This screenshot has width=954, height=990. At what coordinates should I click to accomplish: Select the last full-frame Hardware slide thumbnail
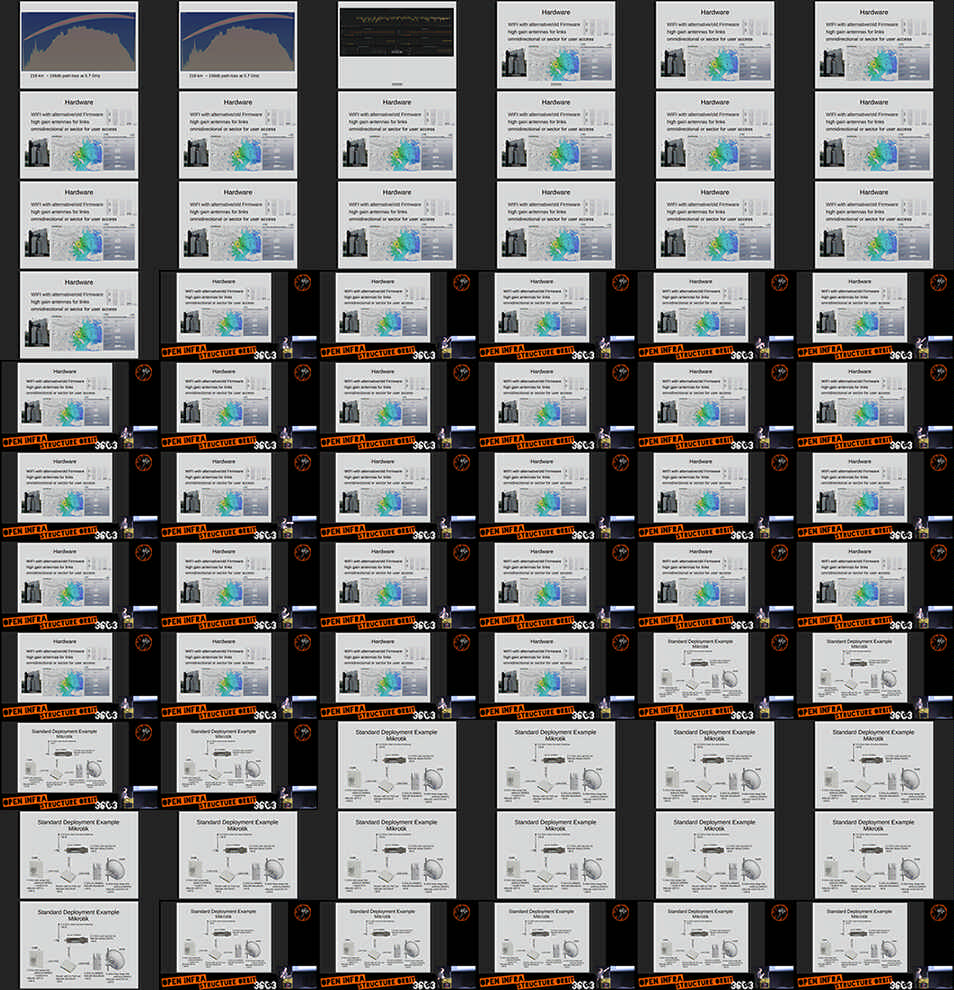[79, 314]
